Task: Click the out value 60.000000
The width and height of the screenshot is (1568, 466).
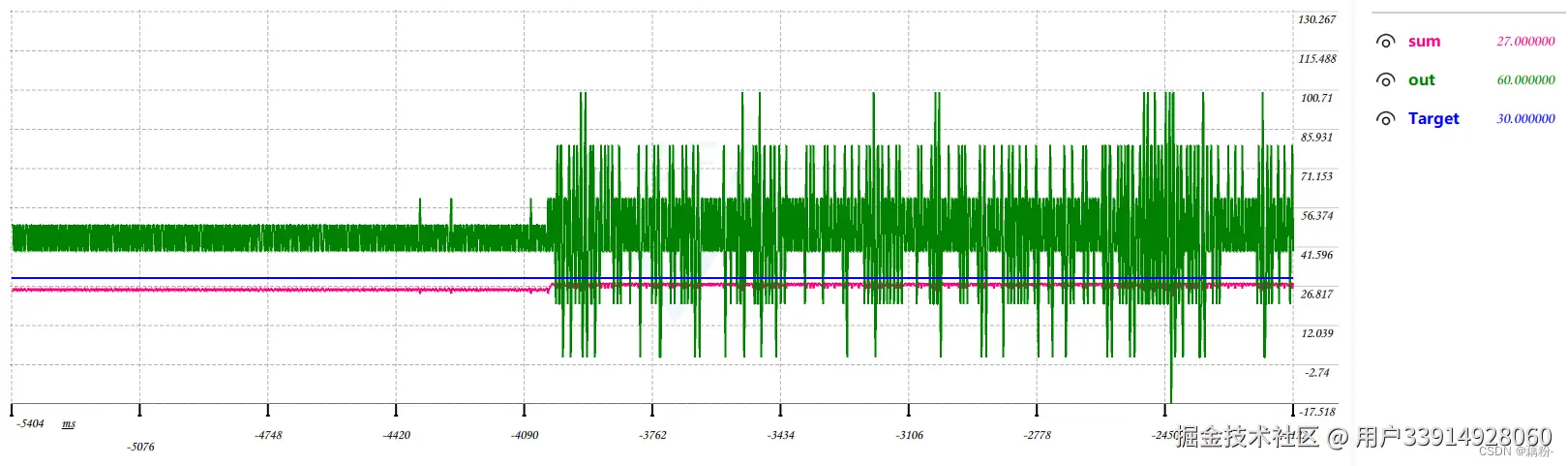Action: pyautogui.click(x=1525, y=80)
